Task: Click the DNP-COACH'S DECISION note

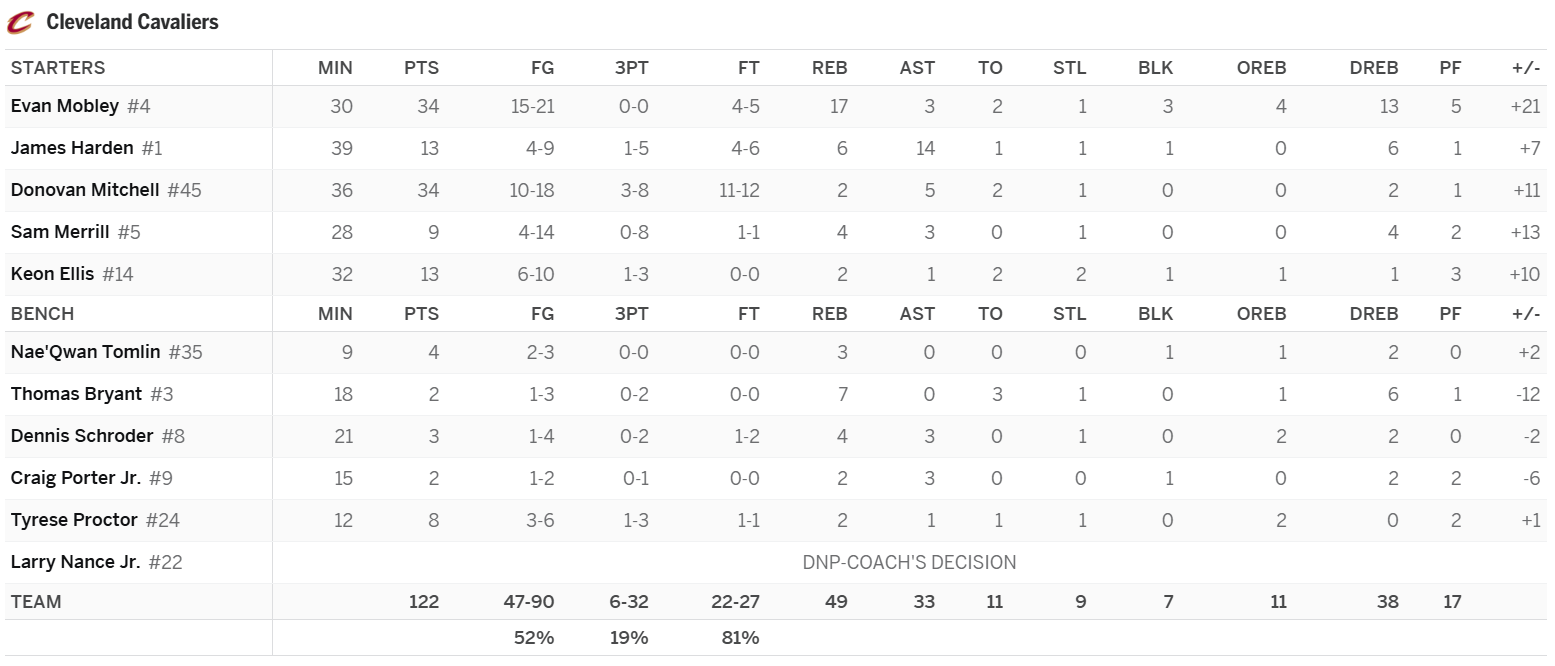Action: click(x=909, y=562)
